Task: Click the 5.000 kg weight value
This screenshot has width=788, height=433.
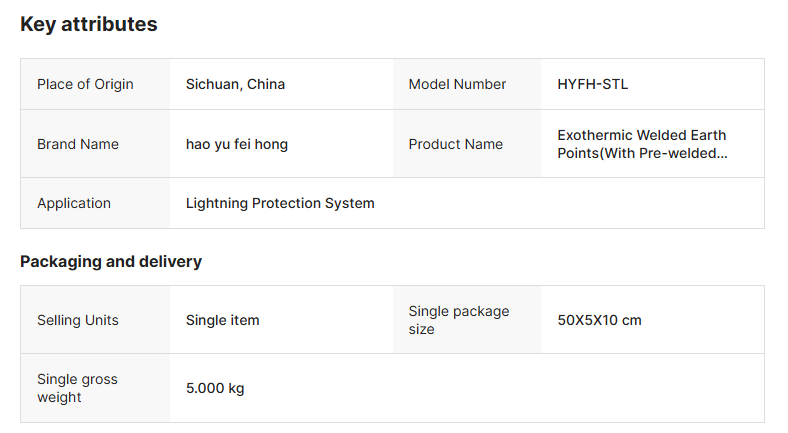Action: [x=215, y=388]
